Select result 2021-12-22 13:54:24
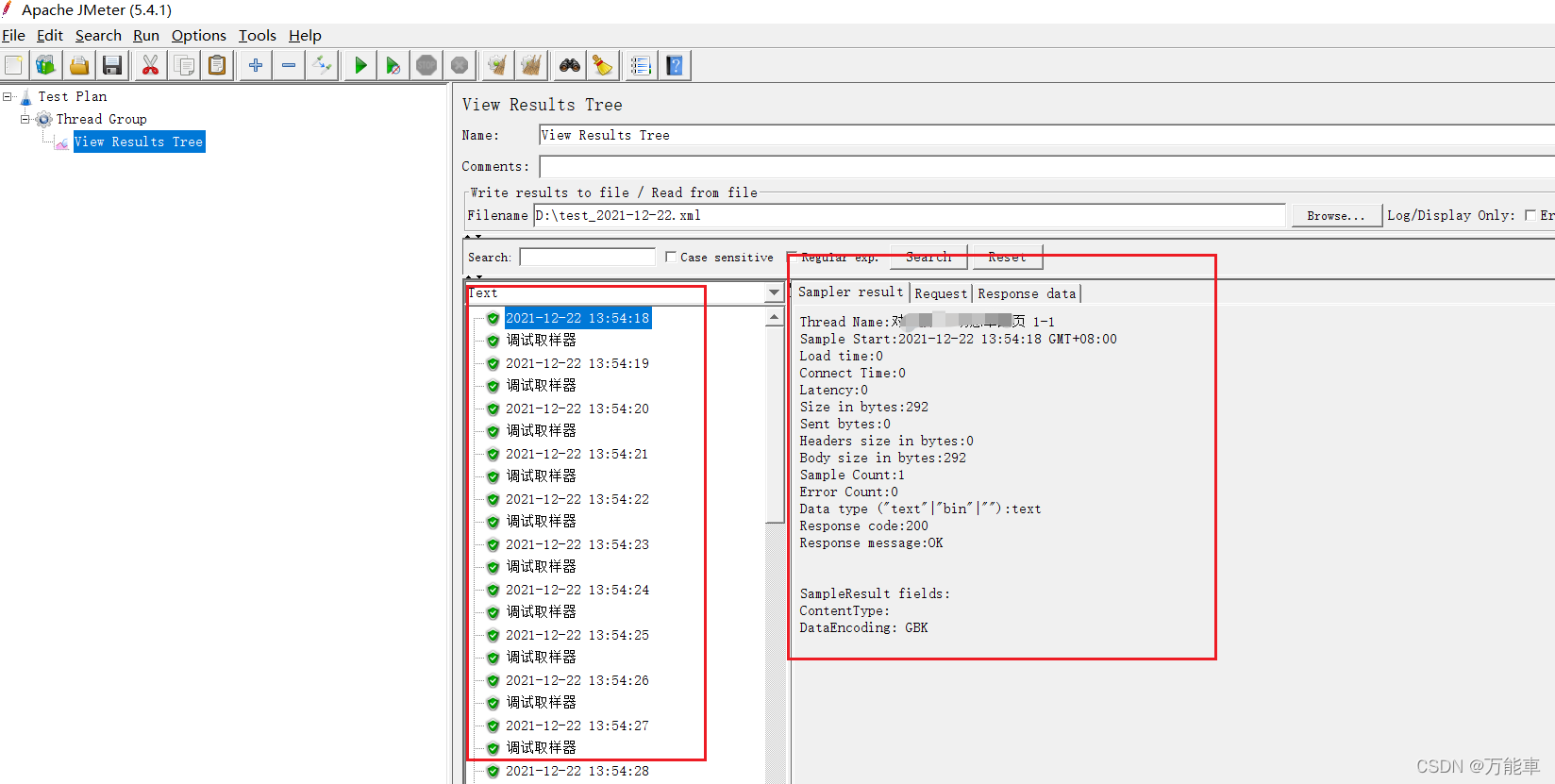This screenshot has width=1555, height=784. pos(577,590)
